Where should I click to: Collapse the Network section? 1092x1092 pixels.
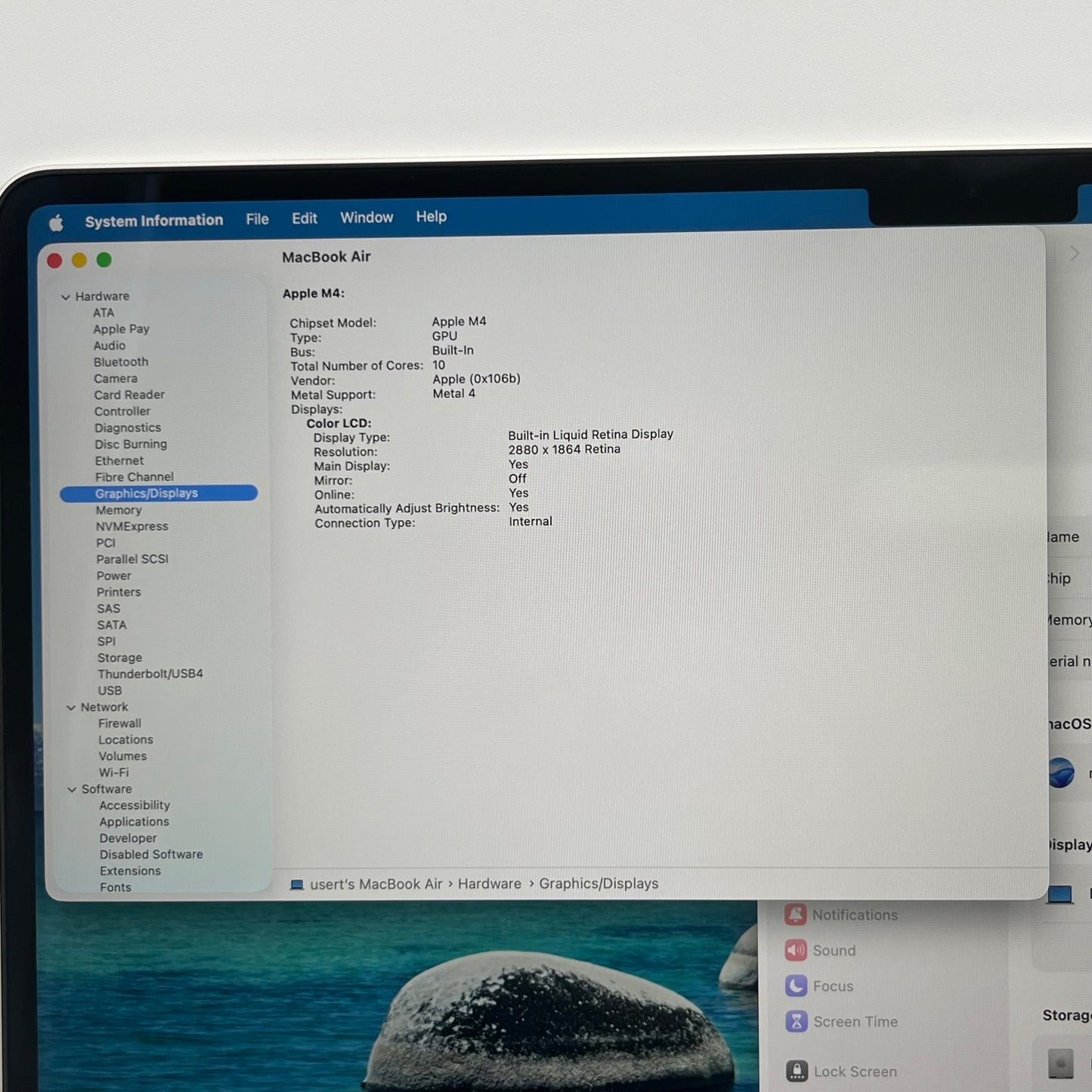71,708
